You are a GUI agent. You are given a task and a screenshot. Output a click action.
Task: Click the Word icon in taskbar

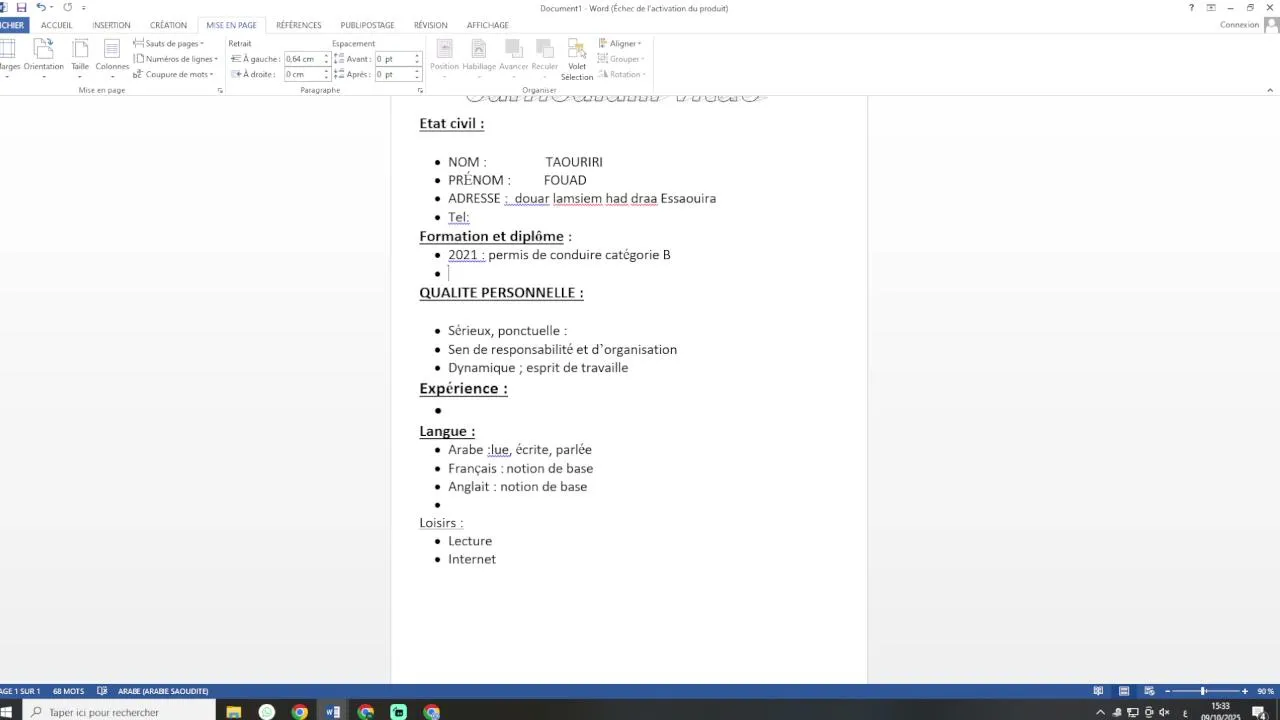tap(333, 712)
